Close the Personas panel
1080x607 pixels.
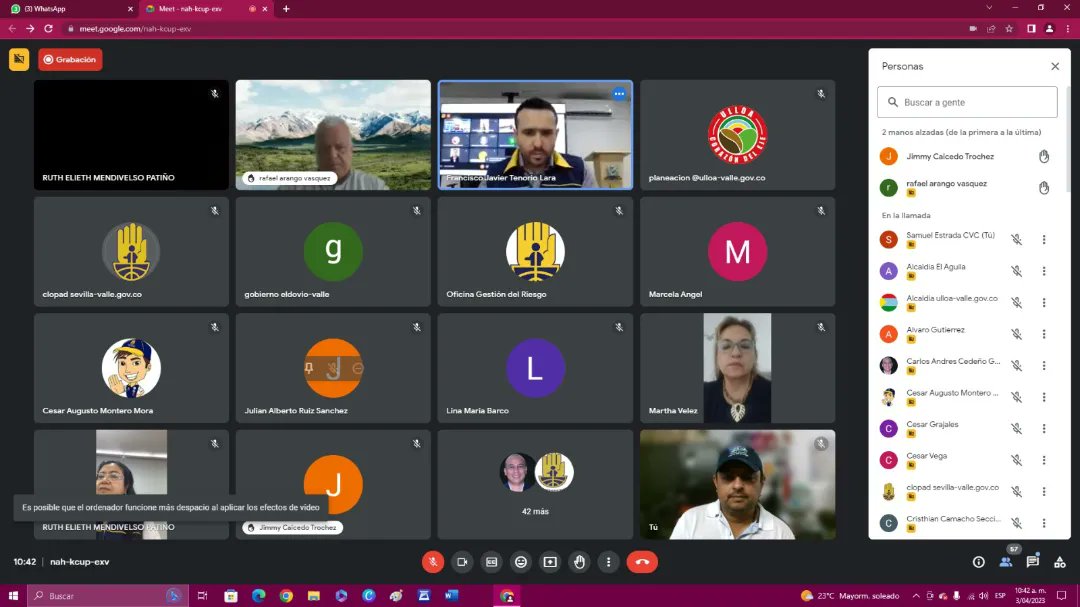(1055, 66)
